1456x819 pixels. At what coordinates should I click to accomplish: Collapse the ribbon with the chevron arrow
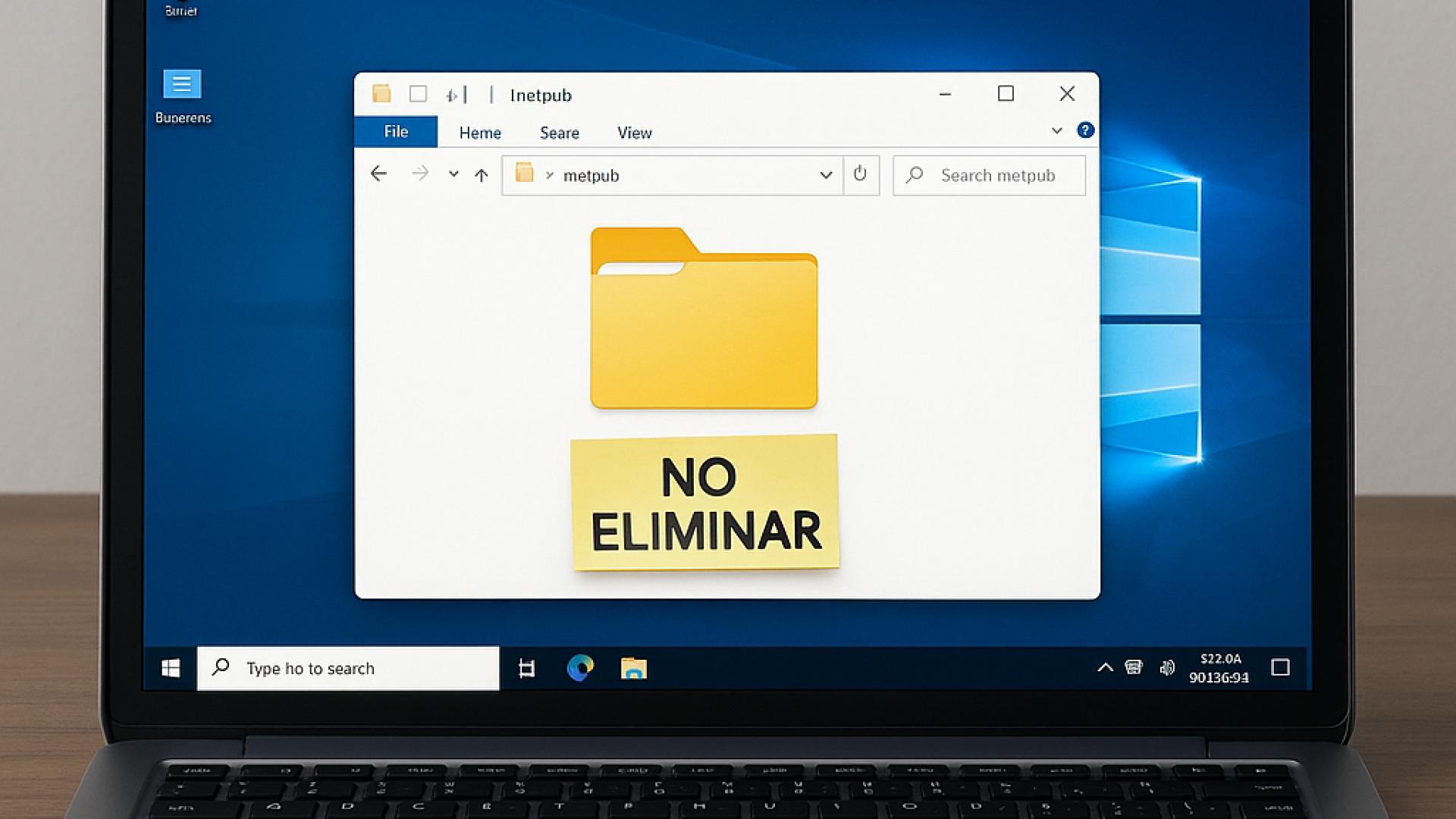[x=1057, y=130]
